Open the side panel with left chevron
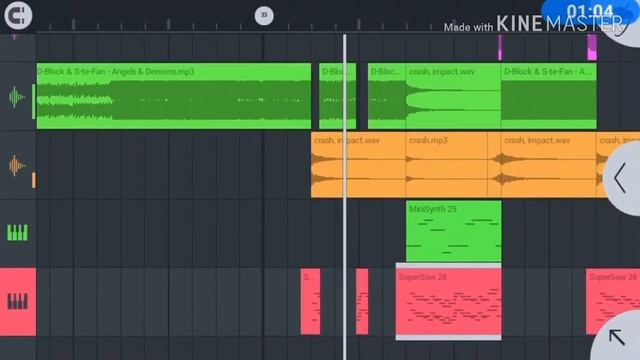 click(x=622, y=178)
